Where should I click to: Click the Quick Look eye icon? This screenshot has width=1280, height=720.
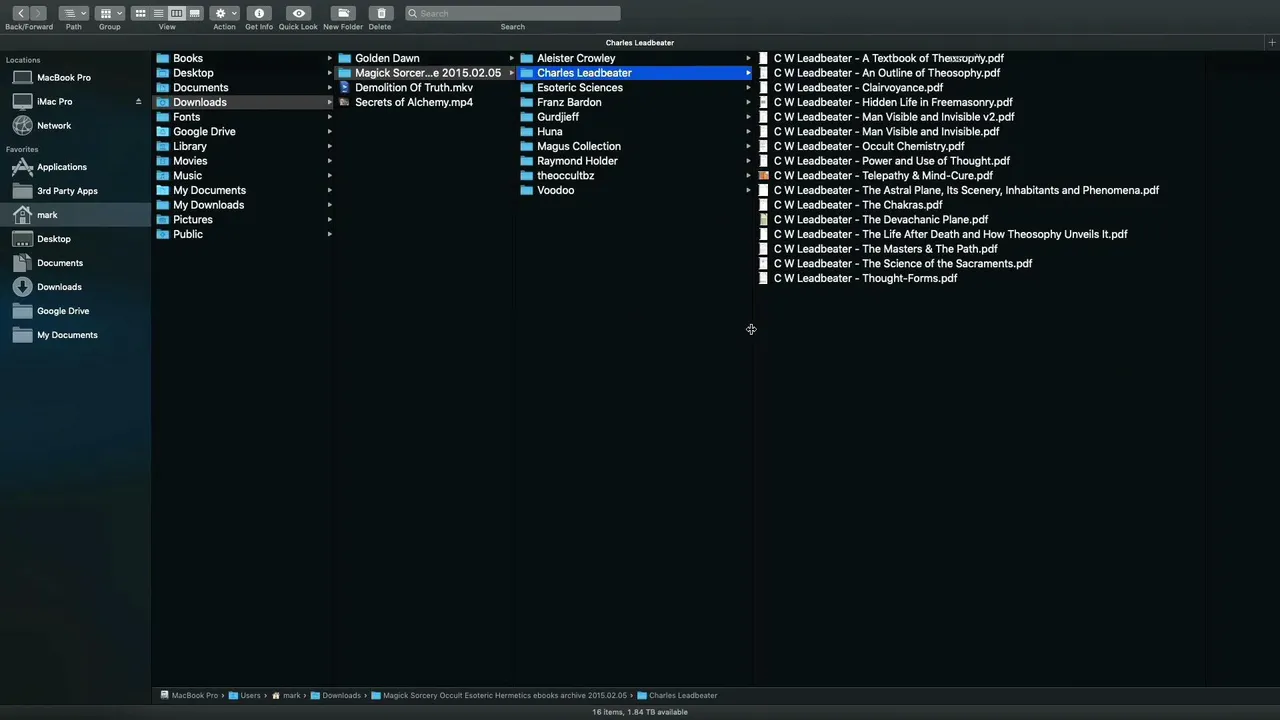(298, 13)
